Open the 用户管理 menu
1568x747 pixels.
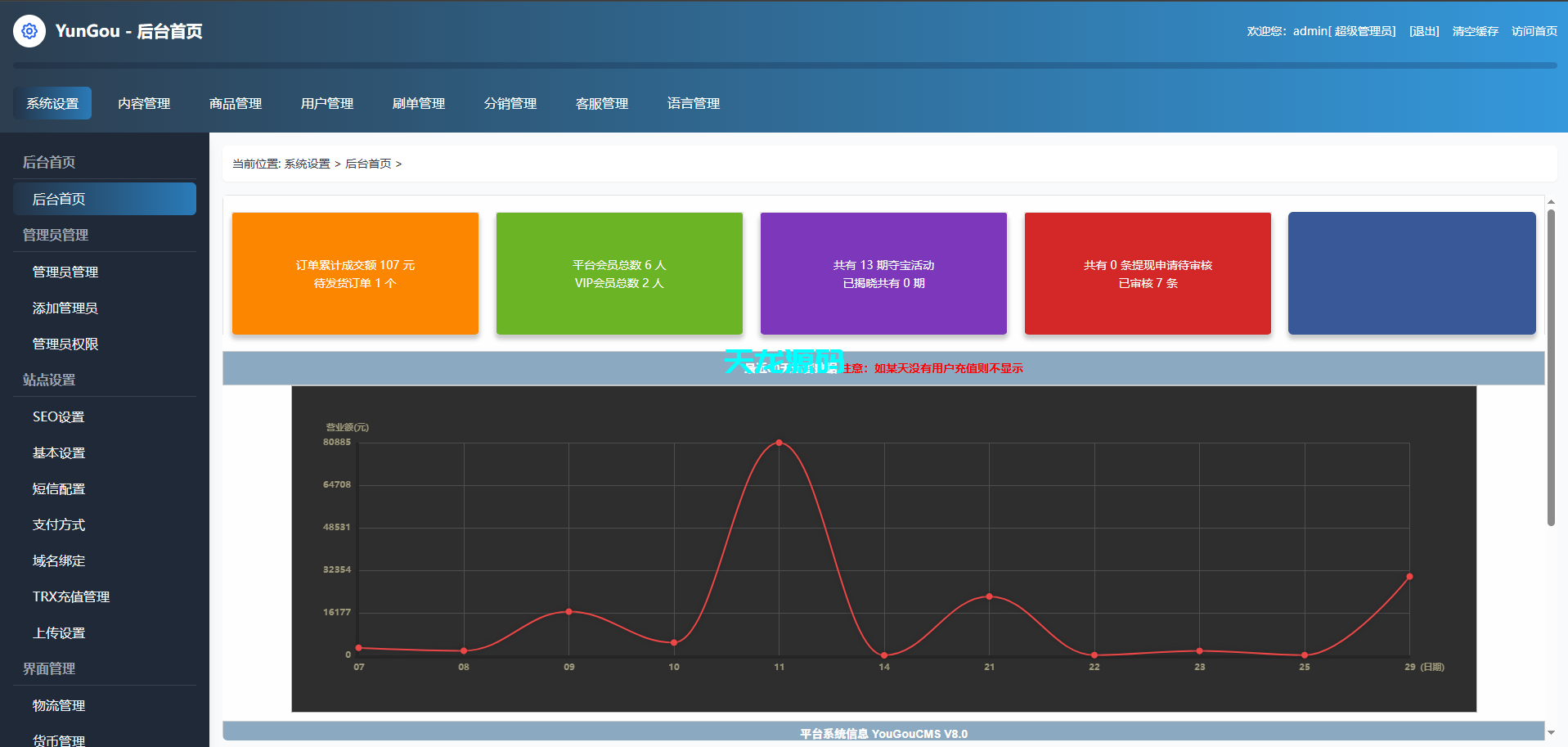coord(327,104)
